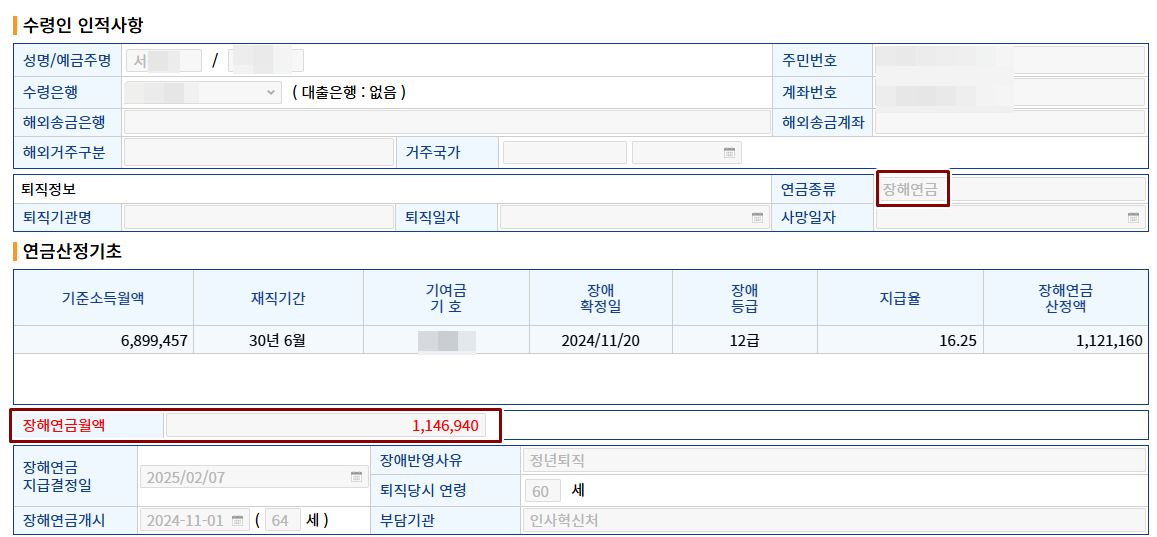
Task: Click the 연금종류 field showing 장해연금
Action: pyautogui.click(x=1010, y=189)
